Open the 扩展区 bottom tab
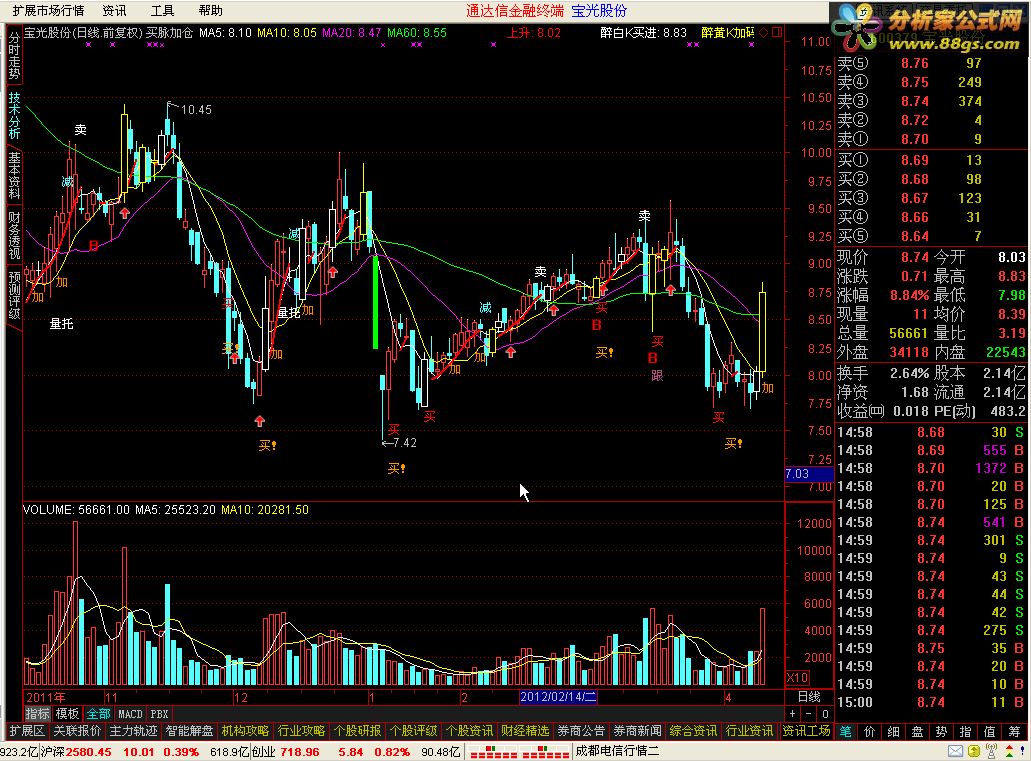Screen dimensions: 1031x761 click(26, 731)
